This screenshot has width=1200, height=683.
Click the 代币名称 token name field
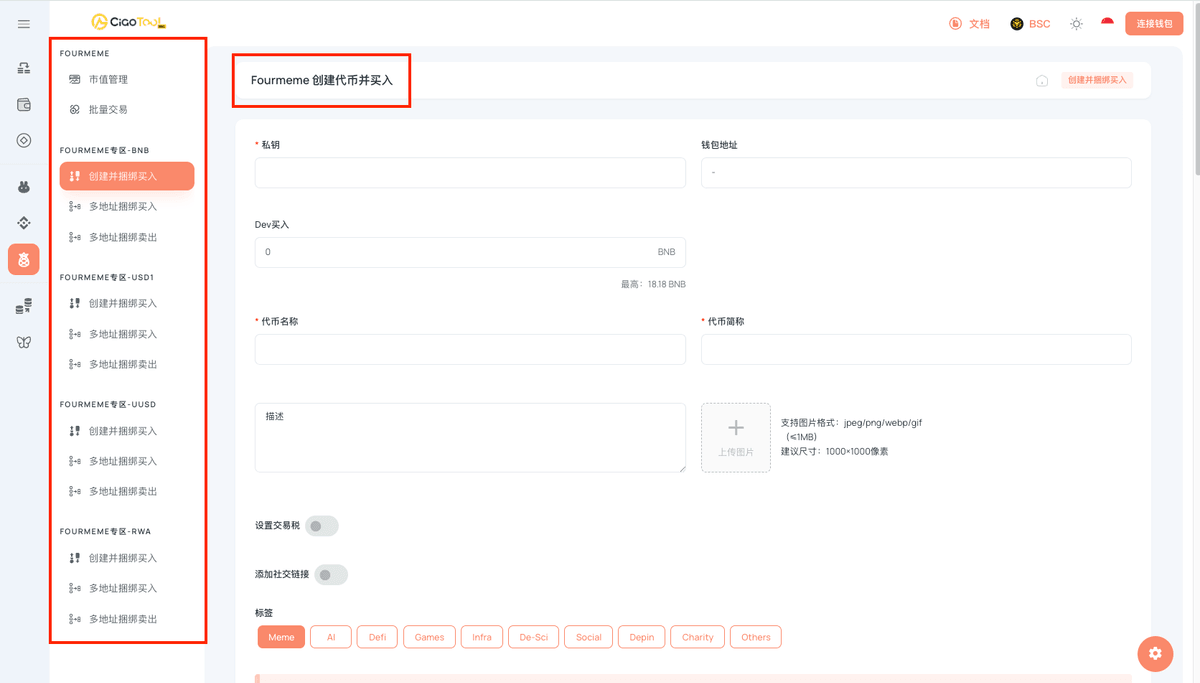pyautogui.click(x=470, y=349)
